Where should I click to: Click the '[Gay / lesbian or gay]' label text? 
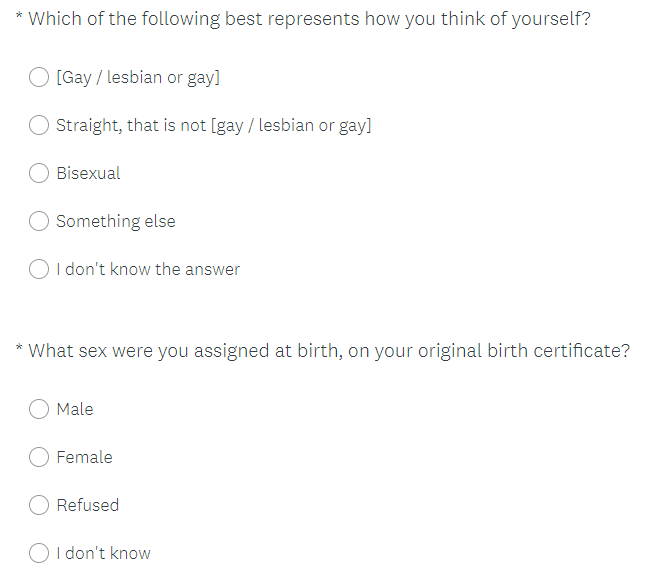click(138, 77)
